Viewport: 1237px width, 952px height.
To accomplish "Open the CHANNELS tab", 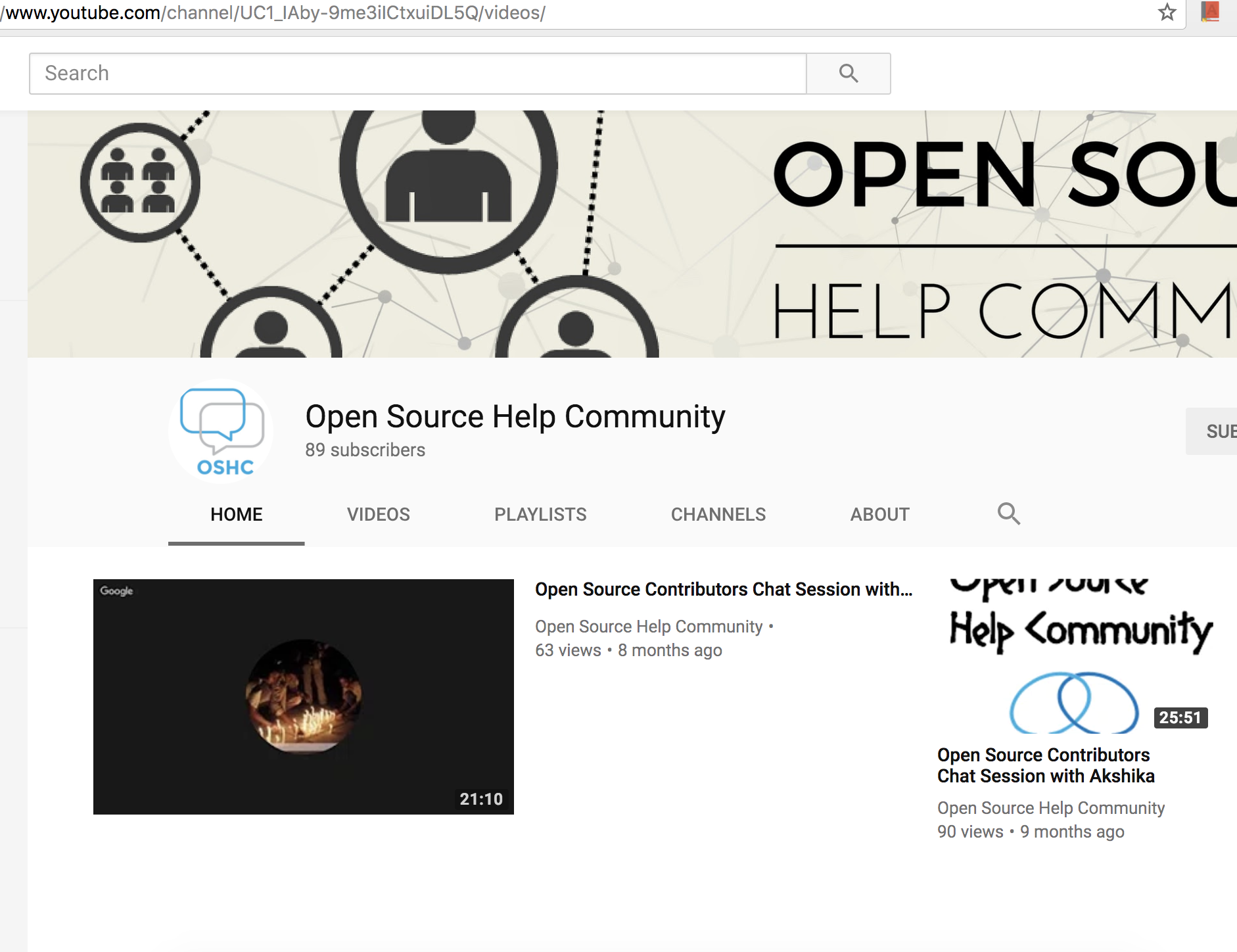I will click(x=718, y=514).
